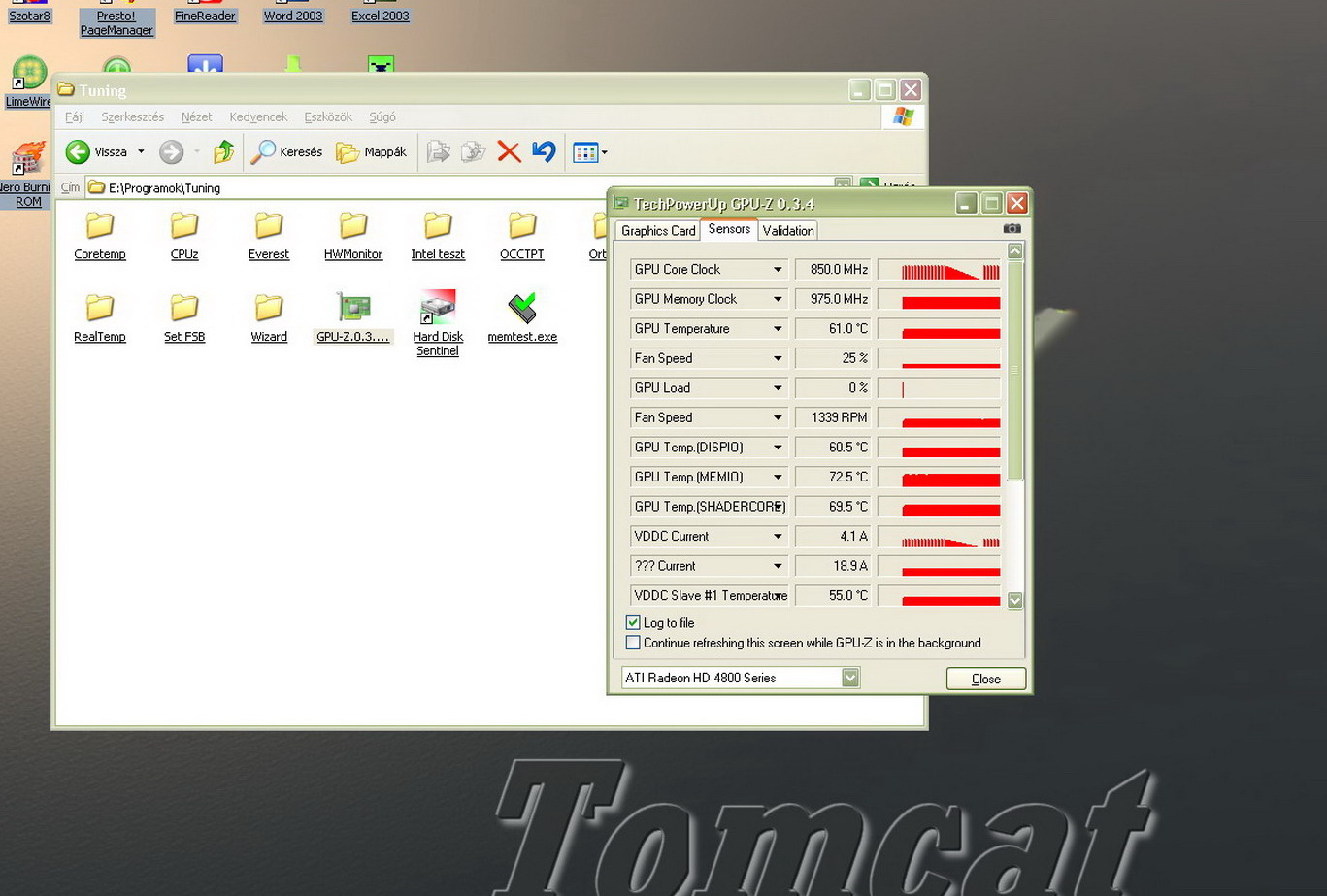1327x896 pixels.
Task: Click the Move To toolbar icon in Explorer
Action: (x=438, y=151)
